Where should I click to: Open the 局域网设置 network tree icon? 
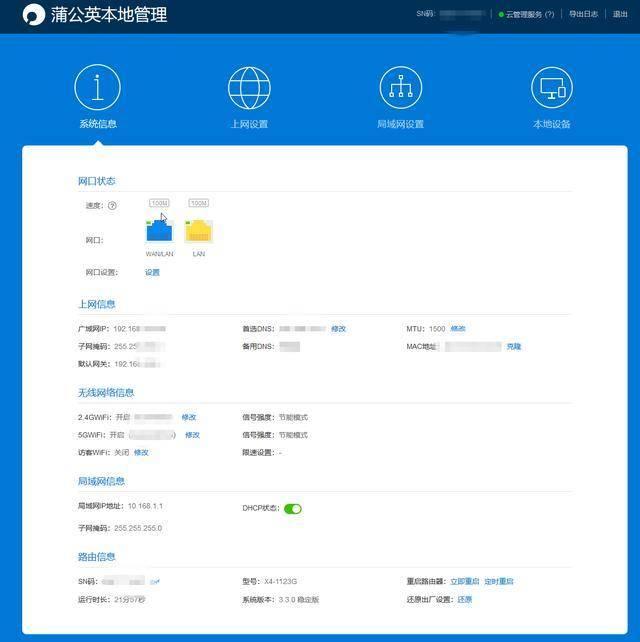coord(400,87)
